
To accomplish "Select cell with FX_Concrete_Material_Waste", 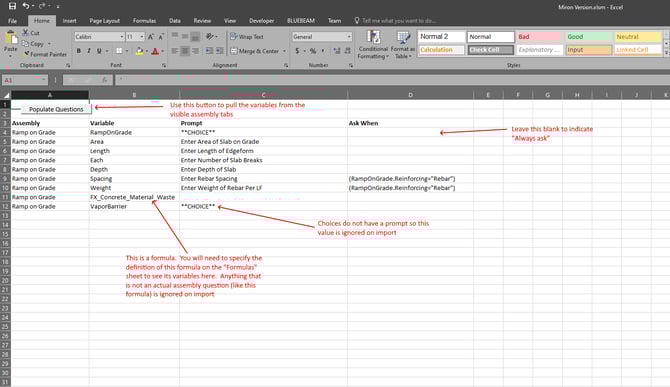I will point(134,197).
